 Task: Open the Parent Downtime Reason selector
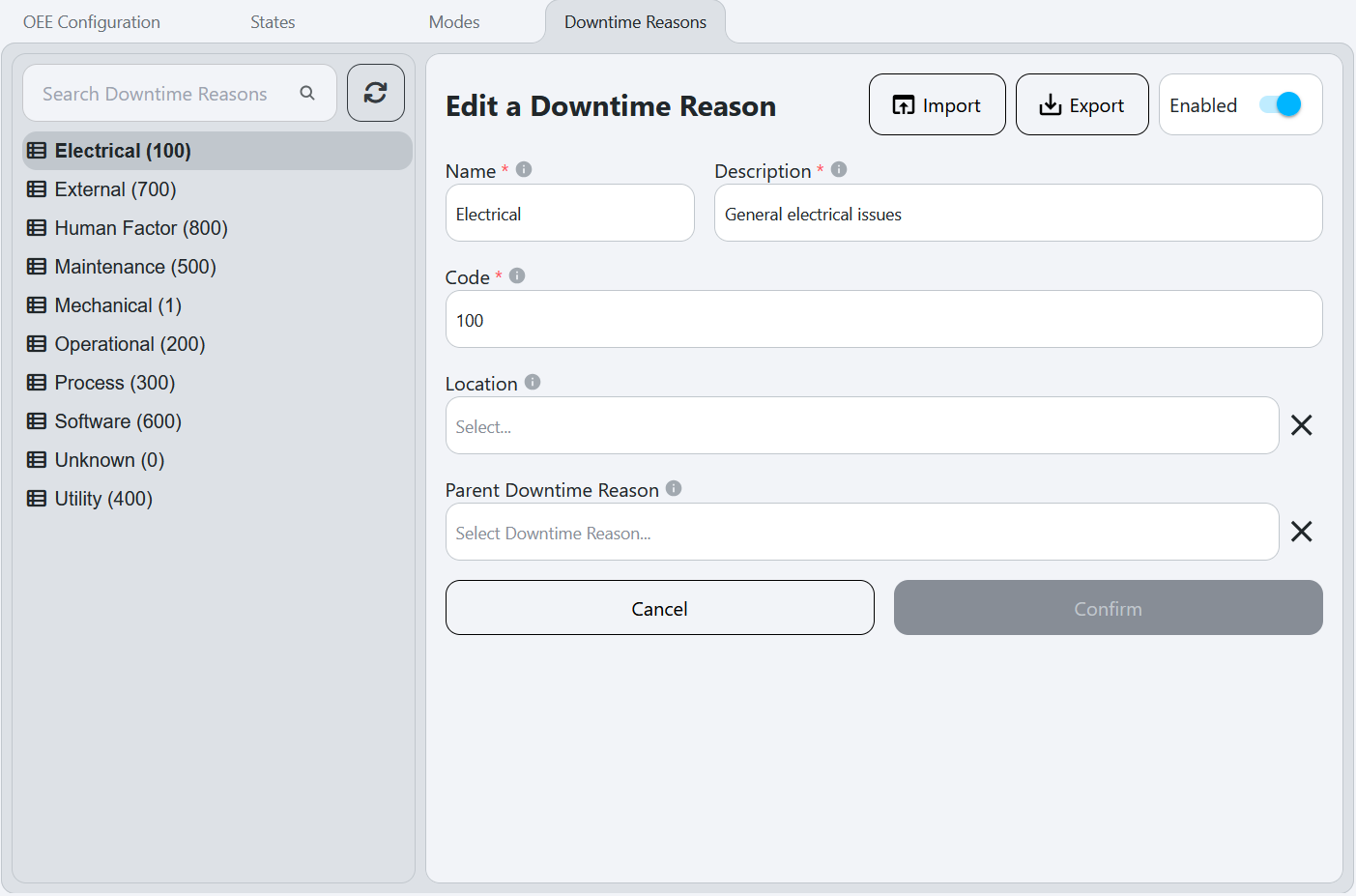coord(862,532)
